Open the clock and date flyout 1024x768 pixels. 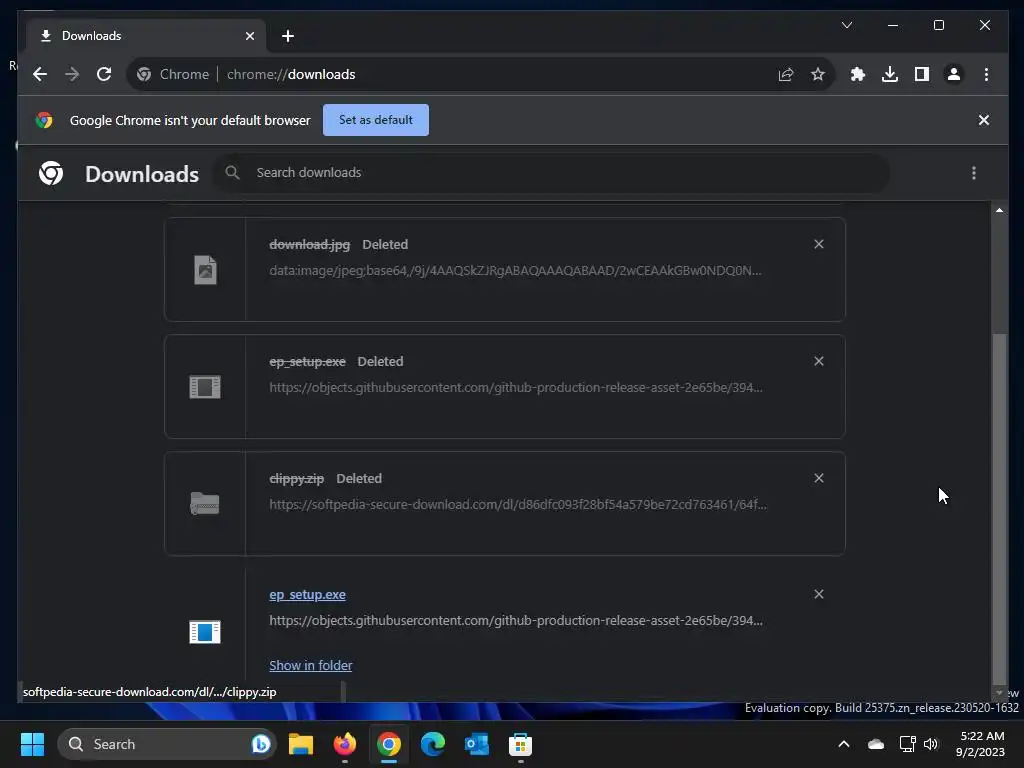pyautogui.click(x=980, y=744)
